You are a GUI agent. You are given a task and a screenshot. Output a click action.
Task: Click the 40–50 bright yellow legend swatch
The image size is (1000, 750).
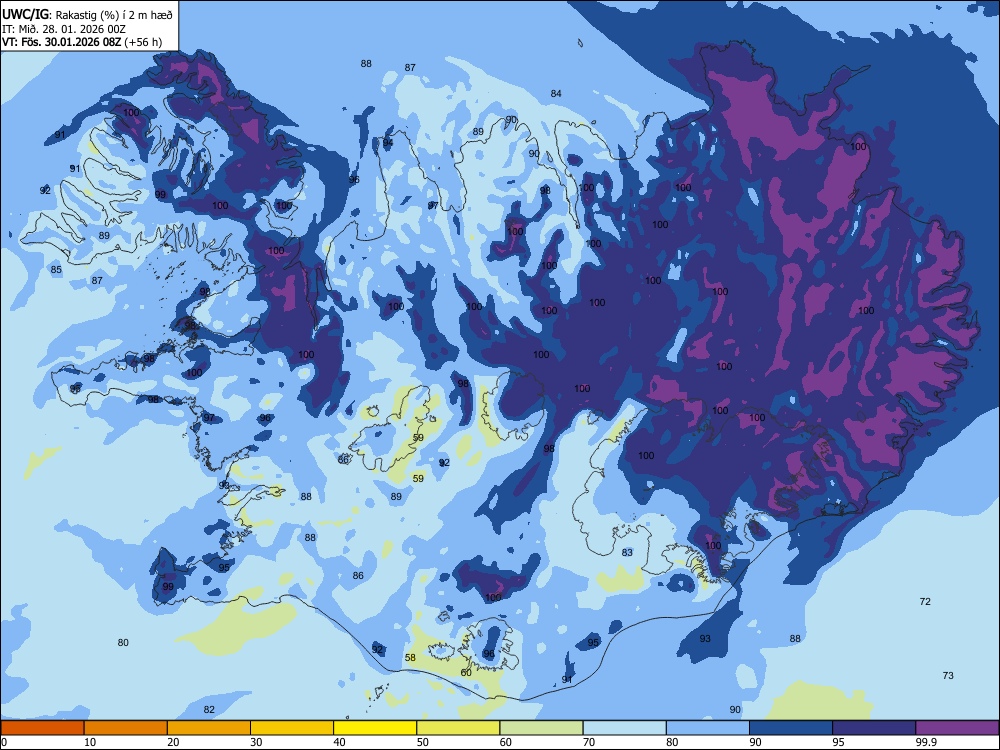point(375,728)
